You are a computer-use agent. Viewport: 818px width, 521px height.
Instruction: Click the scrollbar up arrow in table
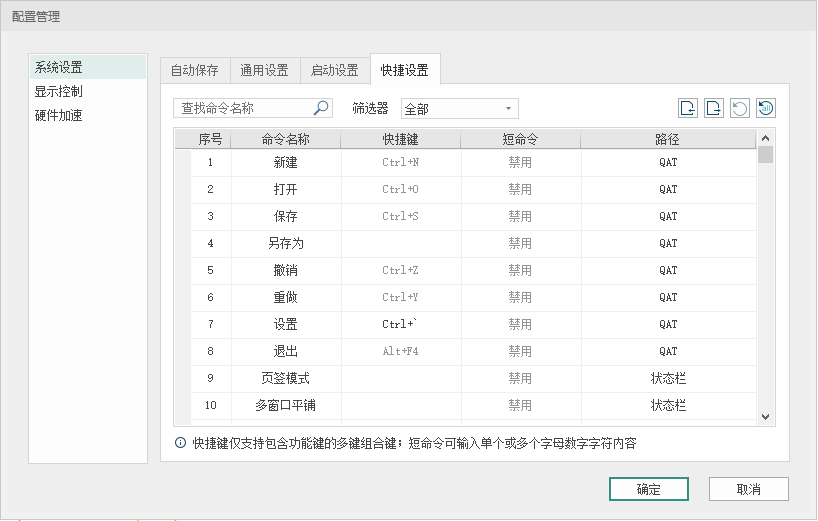(765, 139)
